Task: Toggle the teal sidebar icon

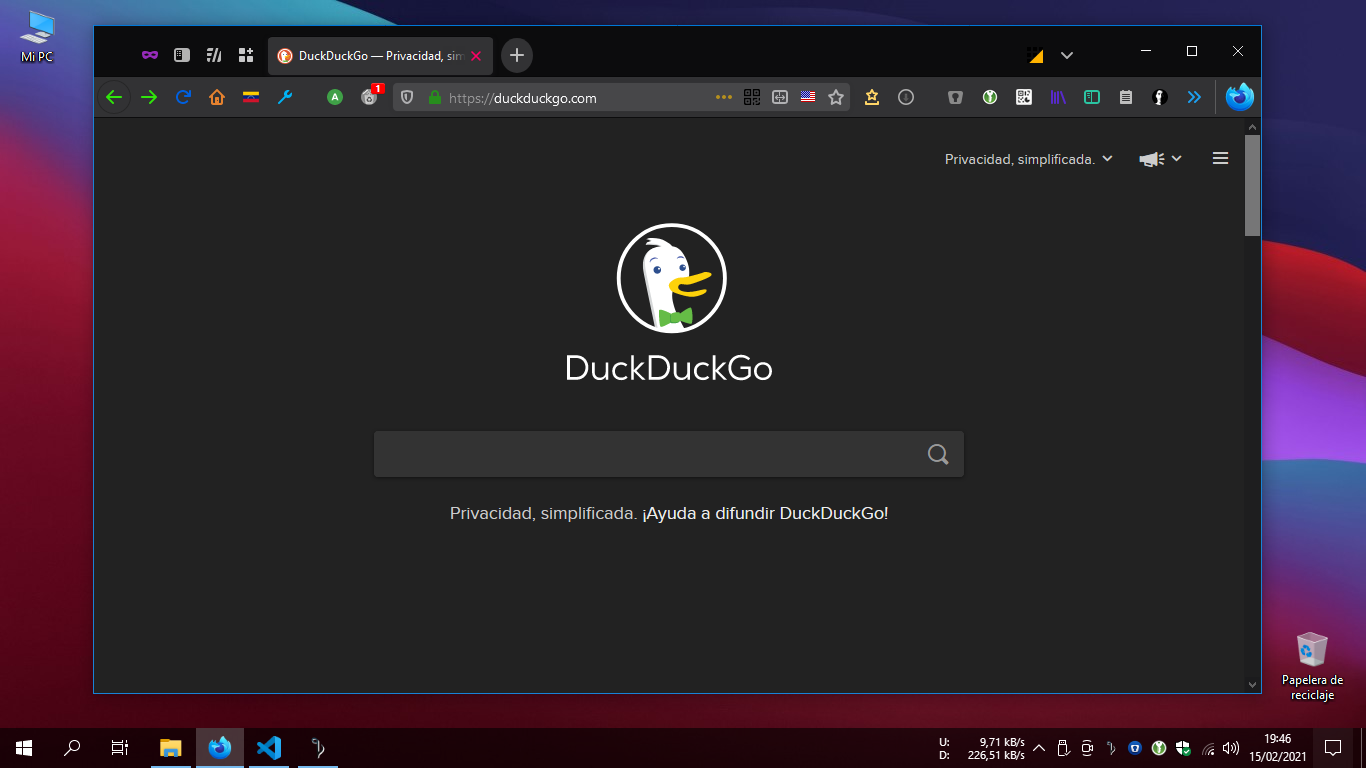Action: [x=1092, y=97]
